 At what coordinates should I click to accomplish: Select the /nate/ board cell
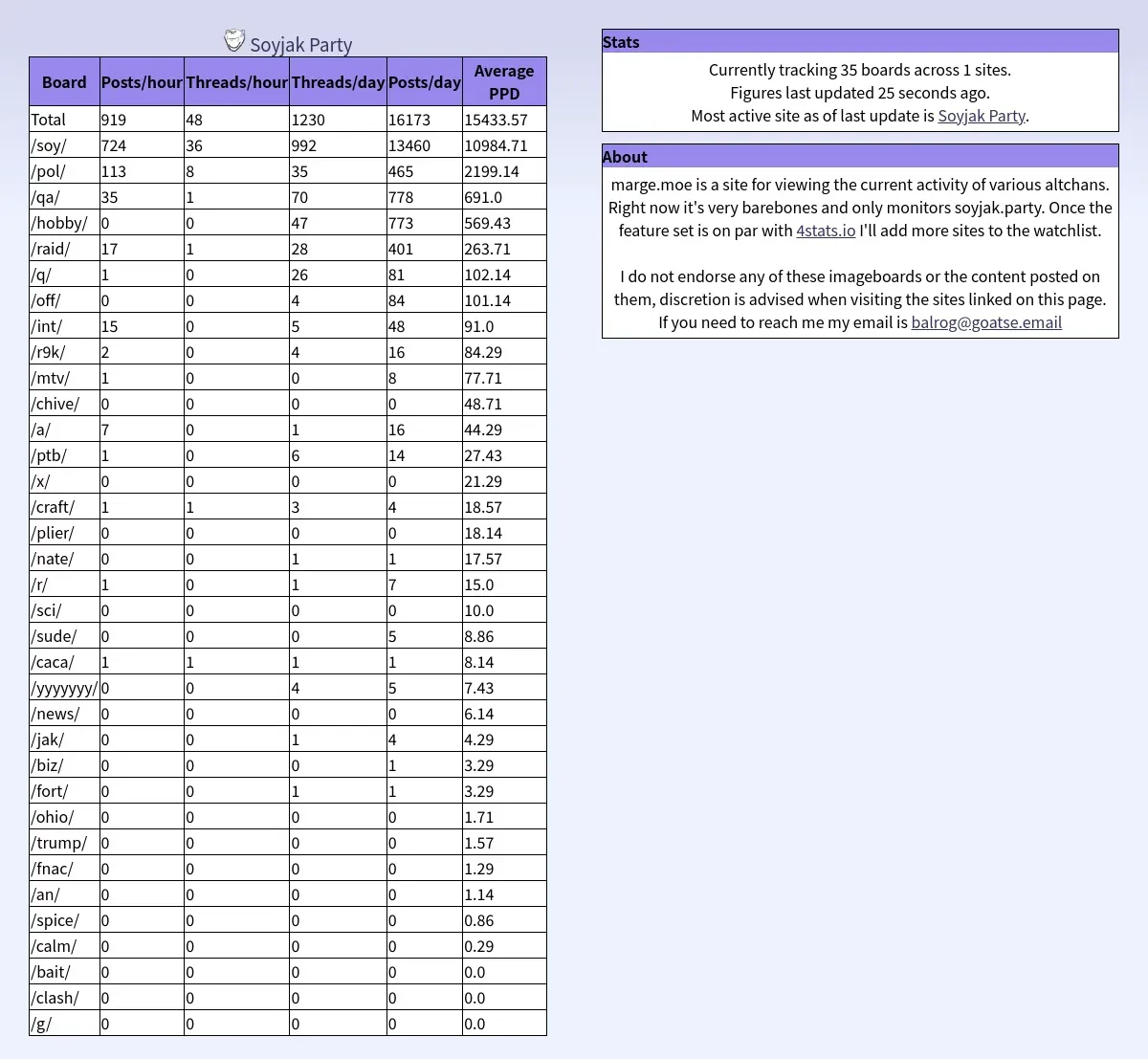[64, 559]
